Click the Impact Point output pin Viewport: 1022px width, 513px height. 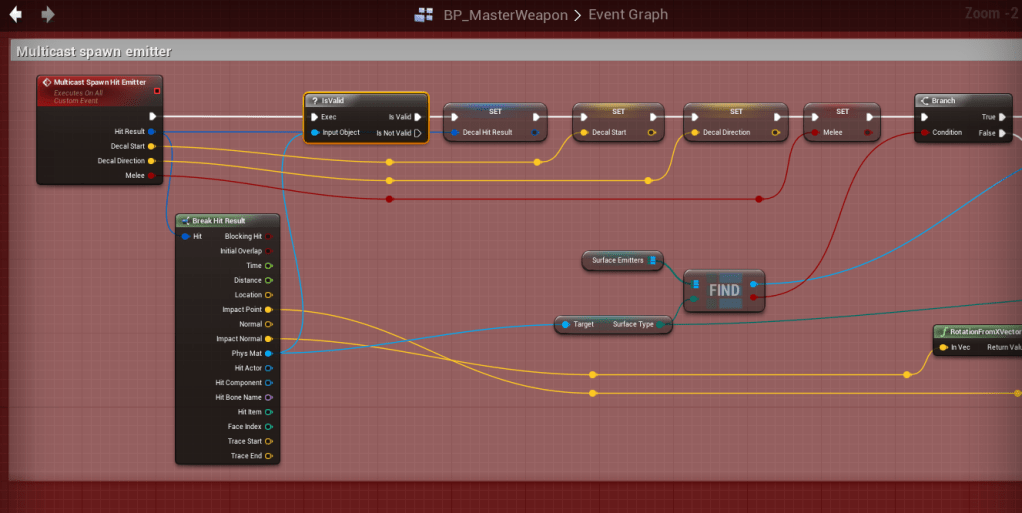268,310
